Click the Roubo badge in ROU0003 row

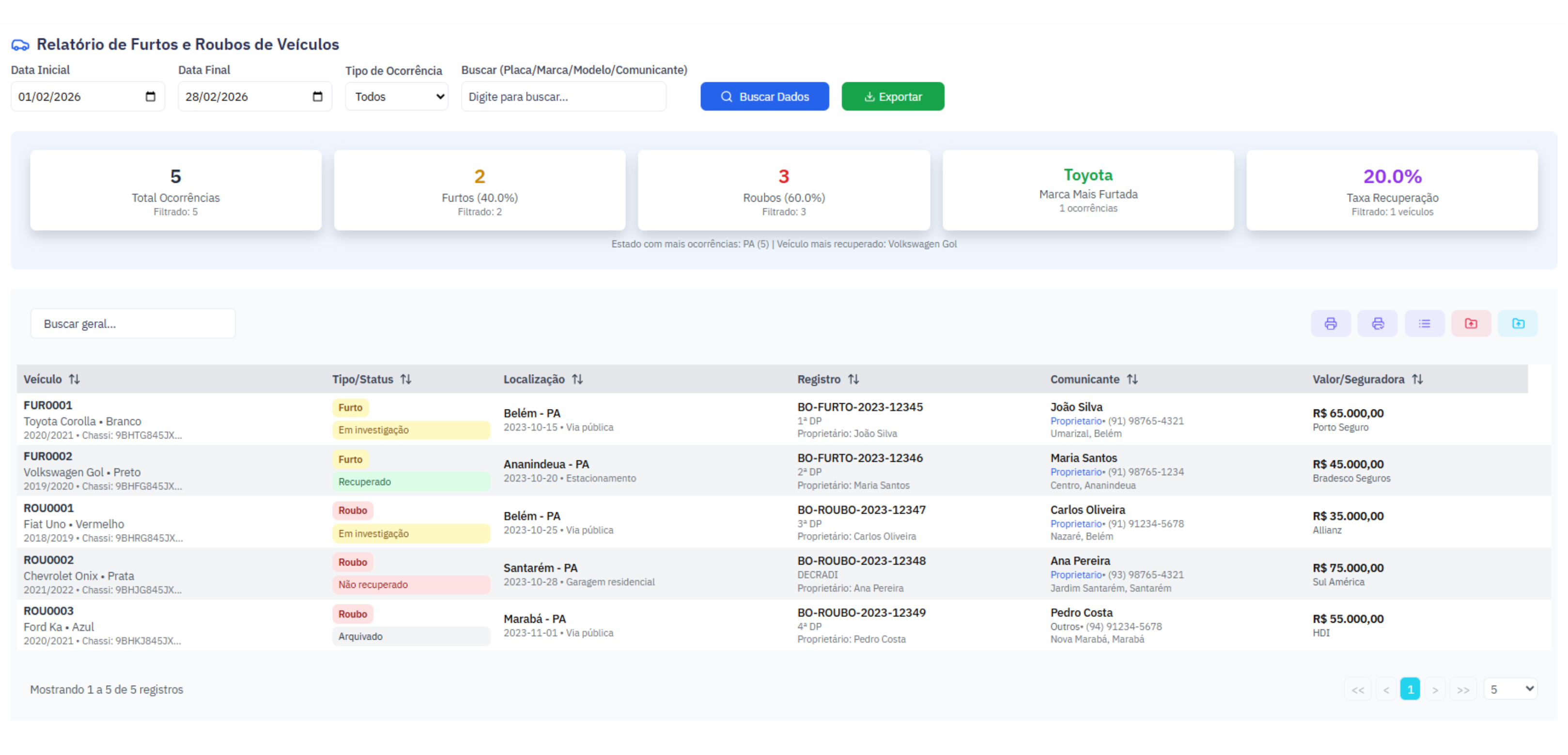[x=353, y=614]
